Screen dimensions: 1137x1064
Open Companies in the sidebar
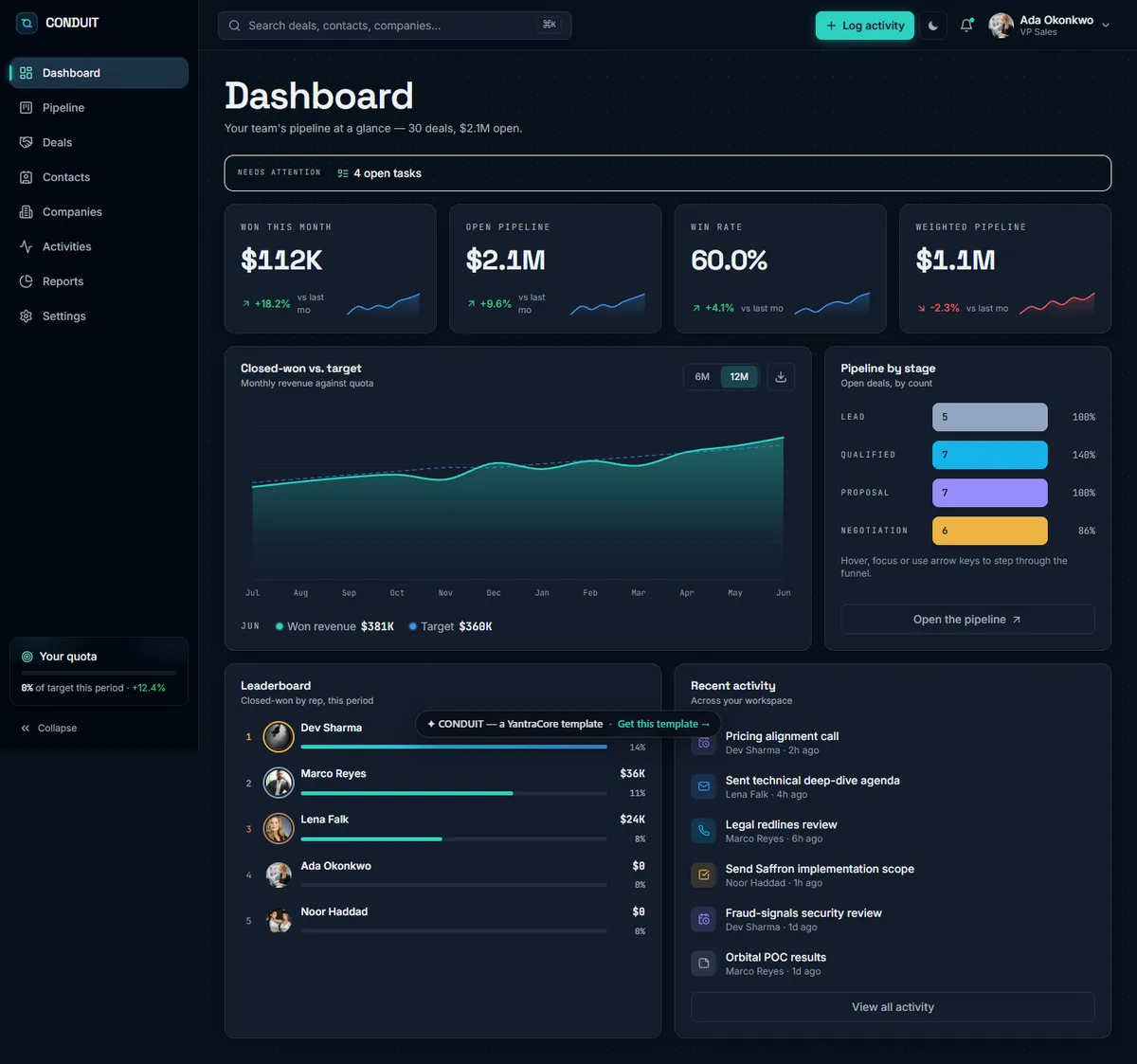(99, 212)
